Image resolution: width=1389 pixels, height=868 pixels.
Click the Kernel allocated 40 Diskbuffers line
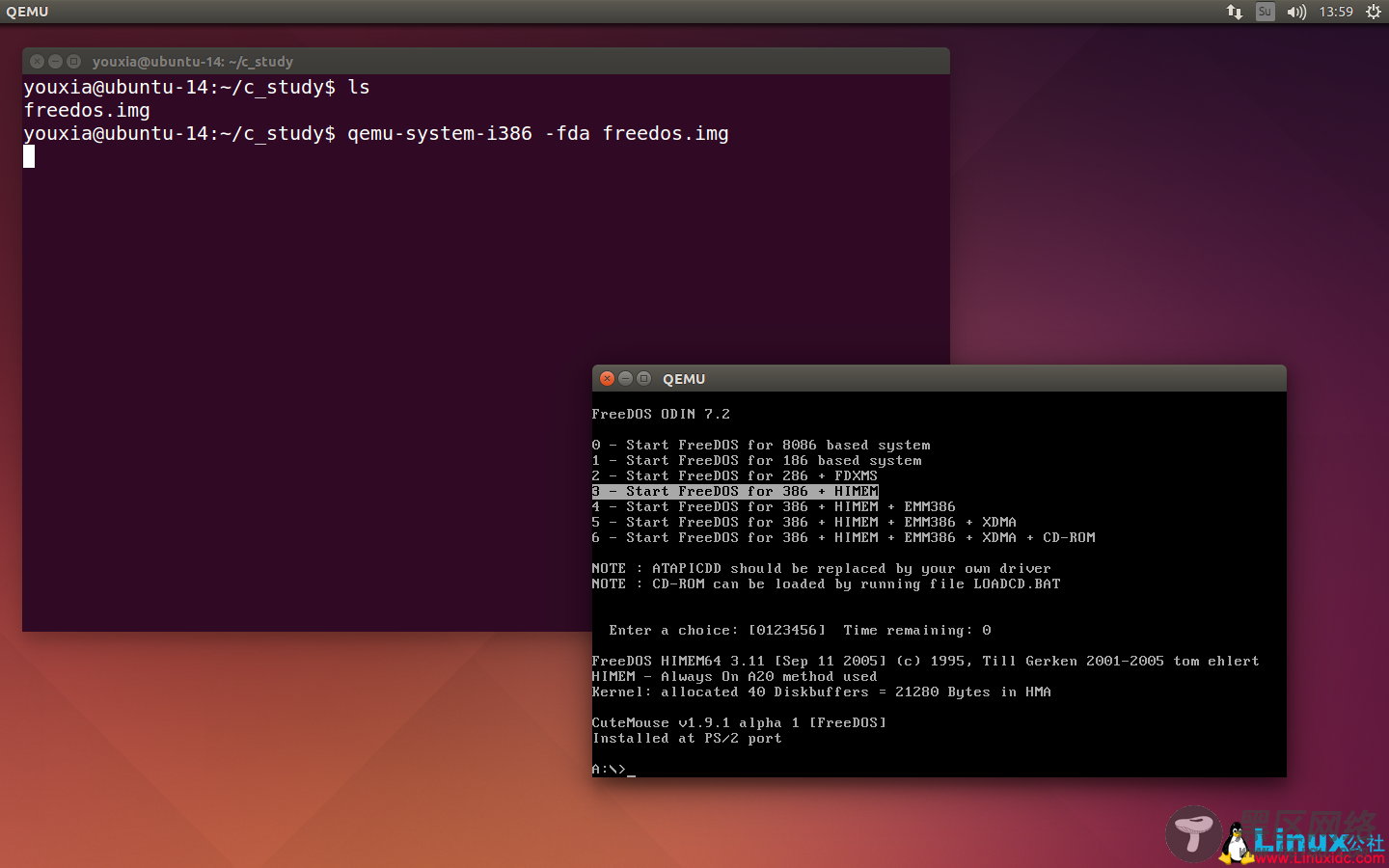click(x=822, y=692)
